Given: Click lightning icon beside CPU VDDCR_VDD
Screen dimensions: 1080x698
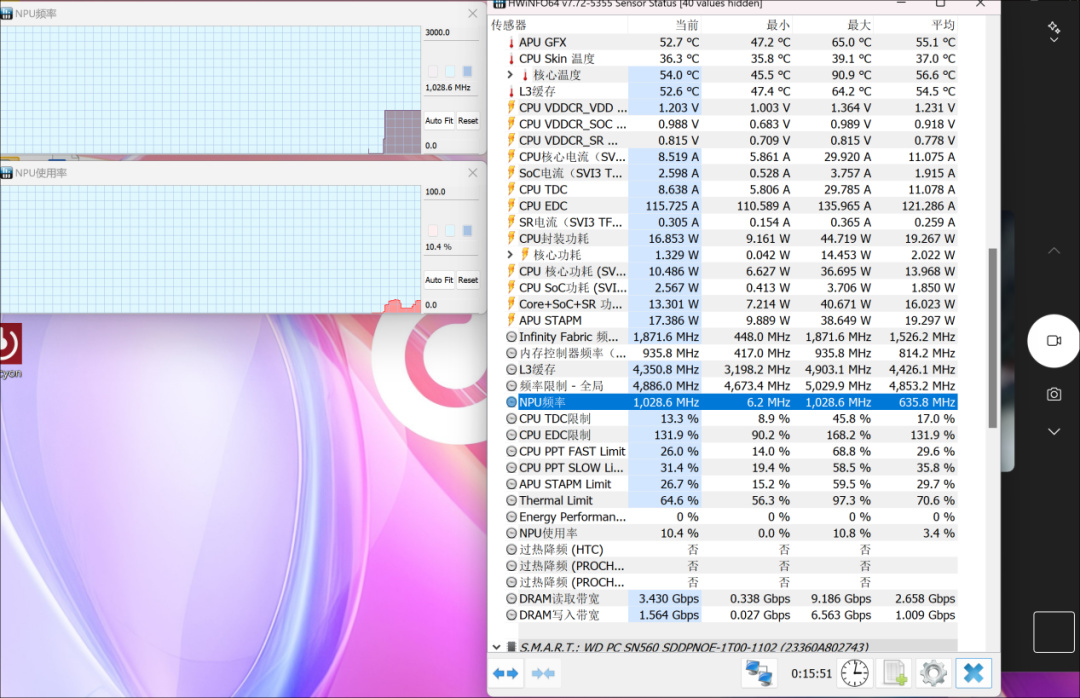Looking at the screenshot, I should click(511, 107).
